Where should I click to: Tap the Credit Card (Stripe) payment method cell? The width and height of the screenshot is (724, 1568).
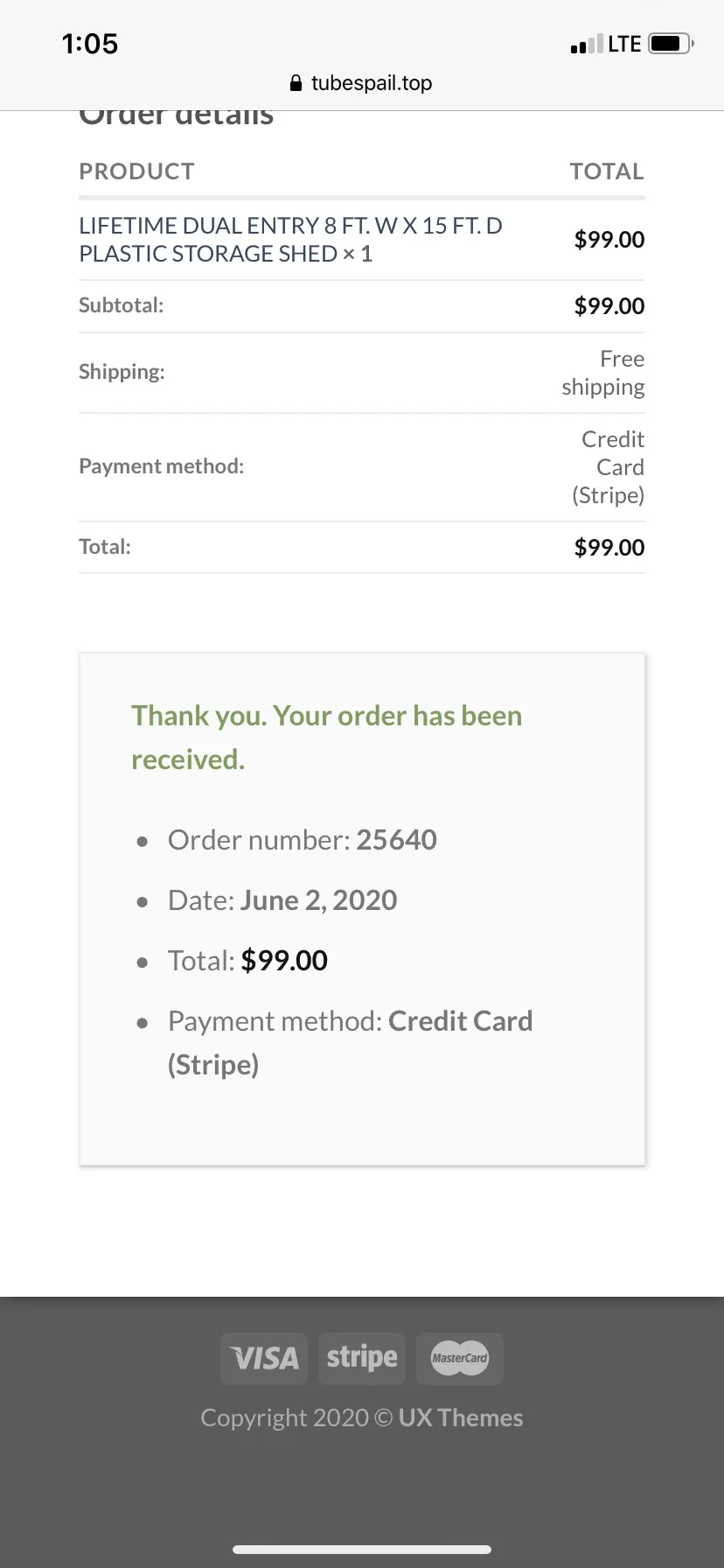pos(609,467)
